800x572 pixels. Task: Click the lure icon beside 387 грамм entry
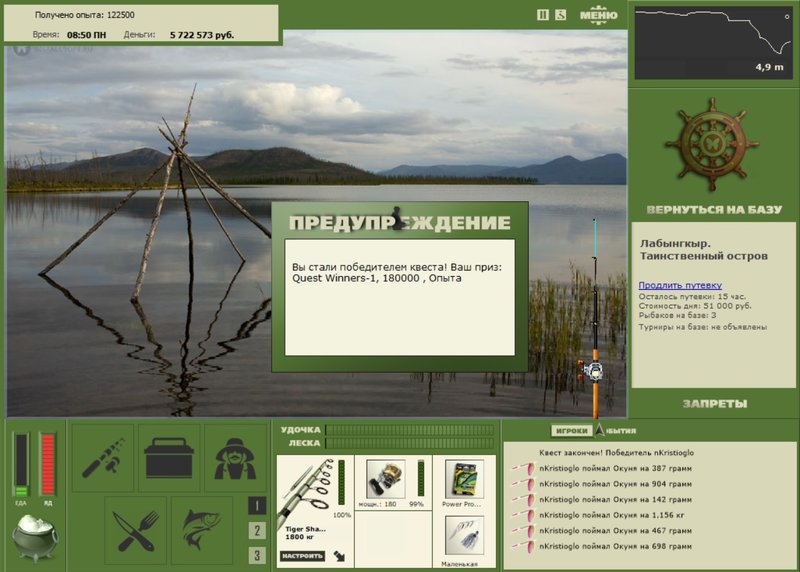(524, 468)
